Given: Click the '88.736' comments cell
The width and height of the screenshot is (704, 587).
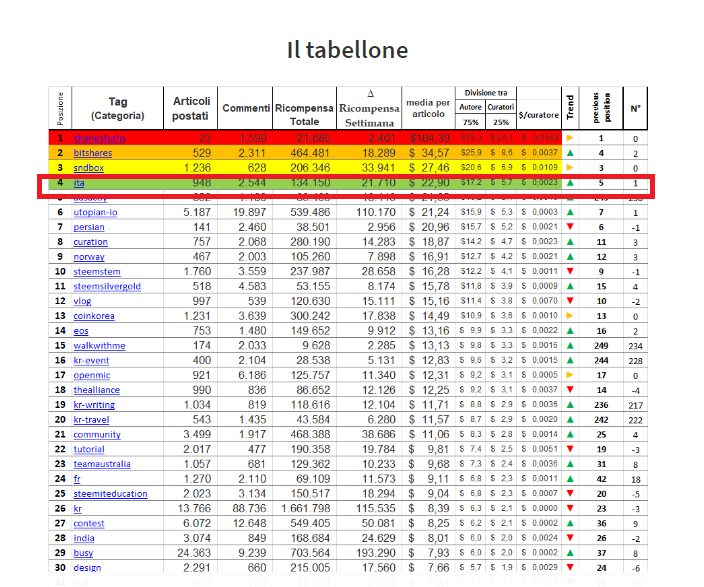Looking at the screenshot, I should 249,508.
